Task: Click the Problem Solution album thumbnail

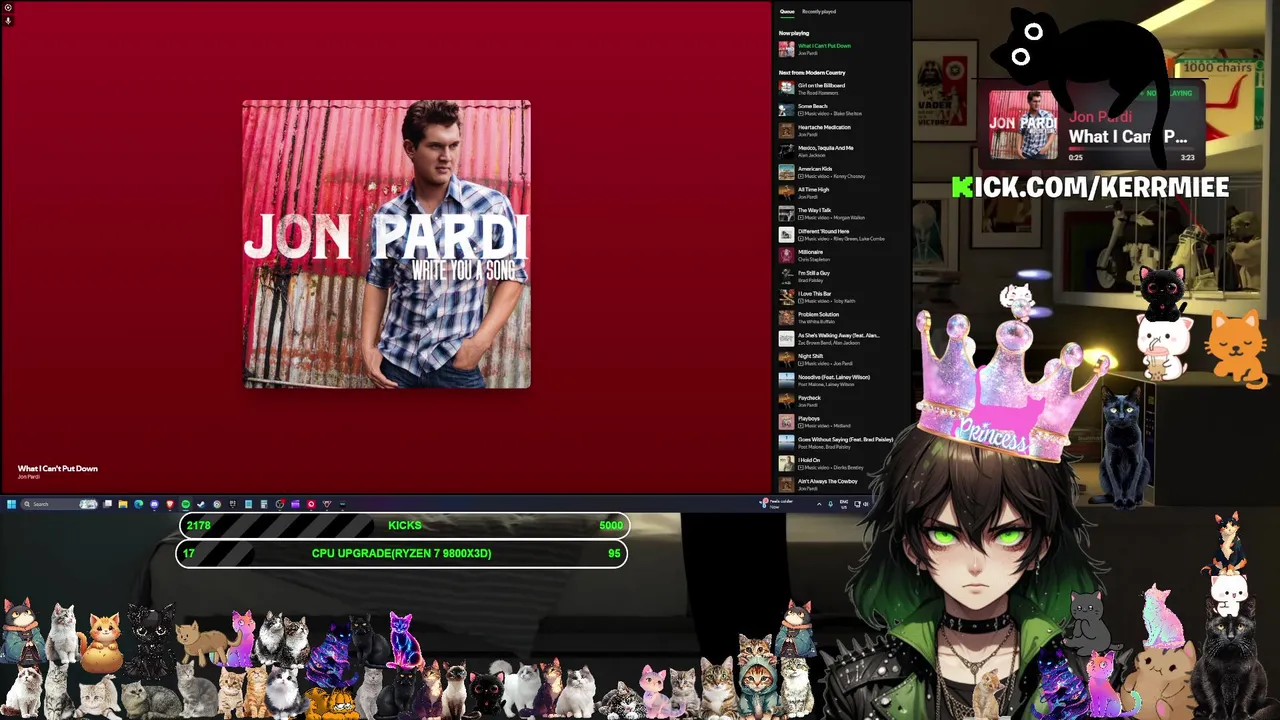Action: [786, 318]
